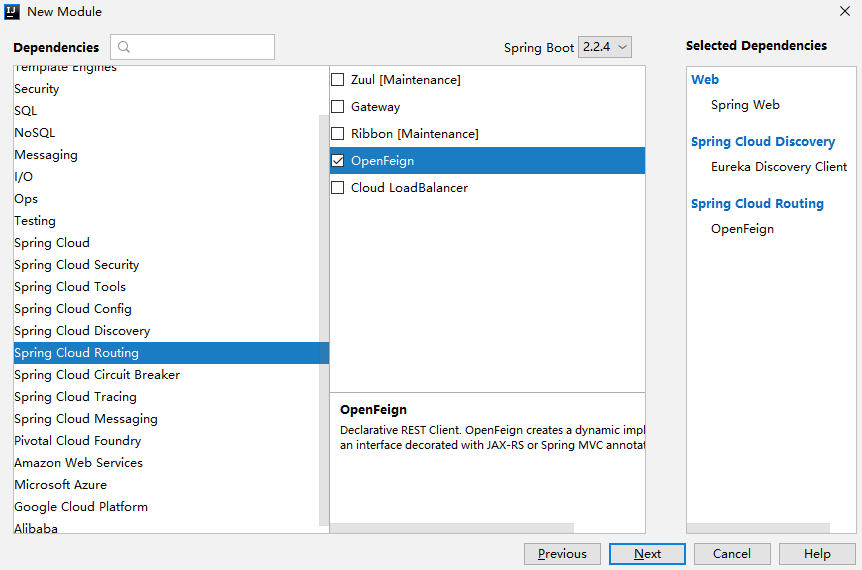Select the Spring Cloud category
Image resolution: width=862 pixels, height=570 pixels.
pyautogui.click(x=171, y=242)
